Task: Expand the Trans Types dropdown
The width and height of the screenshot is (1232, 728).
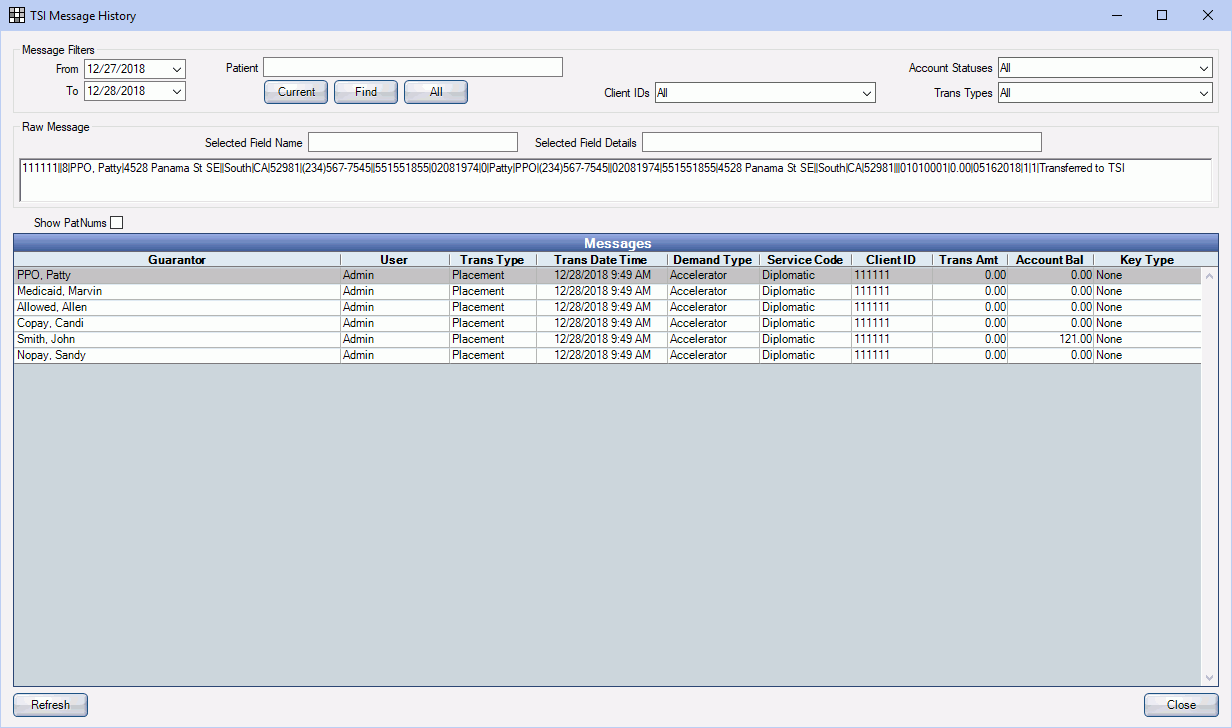Action: [x=1204, y=93]
